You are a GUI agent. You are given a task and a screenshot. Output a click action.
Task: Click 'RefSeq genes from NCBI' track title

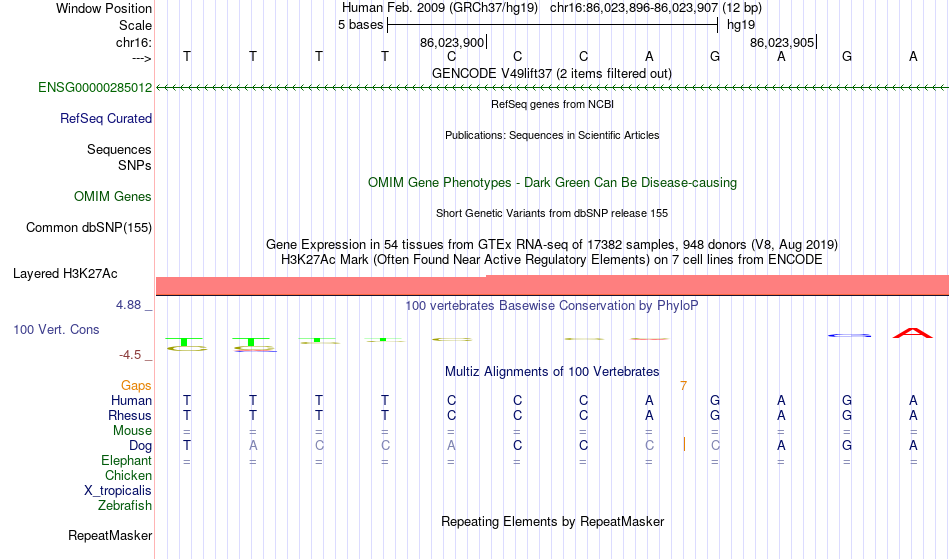point(553,104)
